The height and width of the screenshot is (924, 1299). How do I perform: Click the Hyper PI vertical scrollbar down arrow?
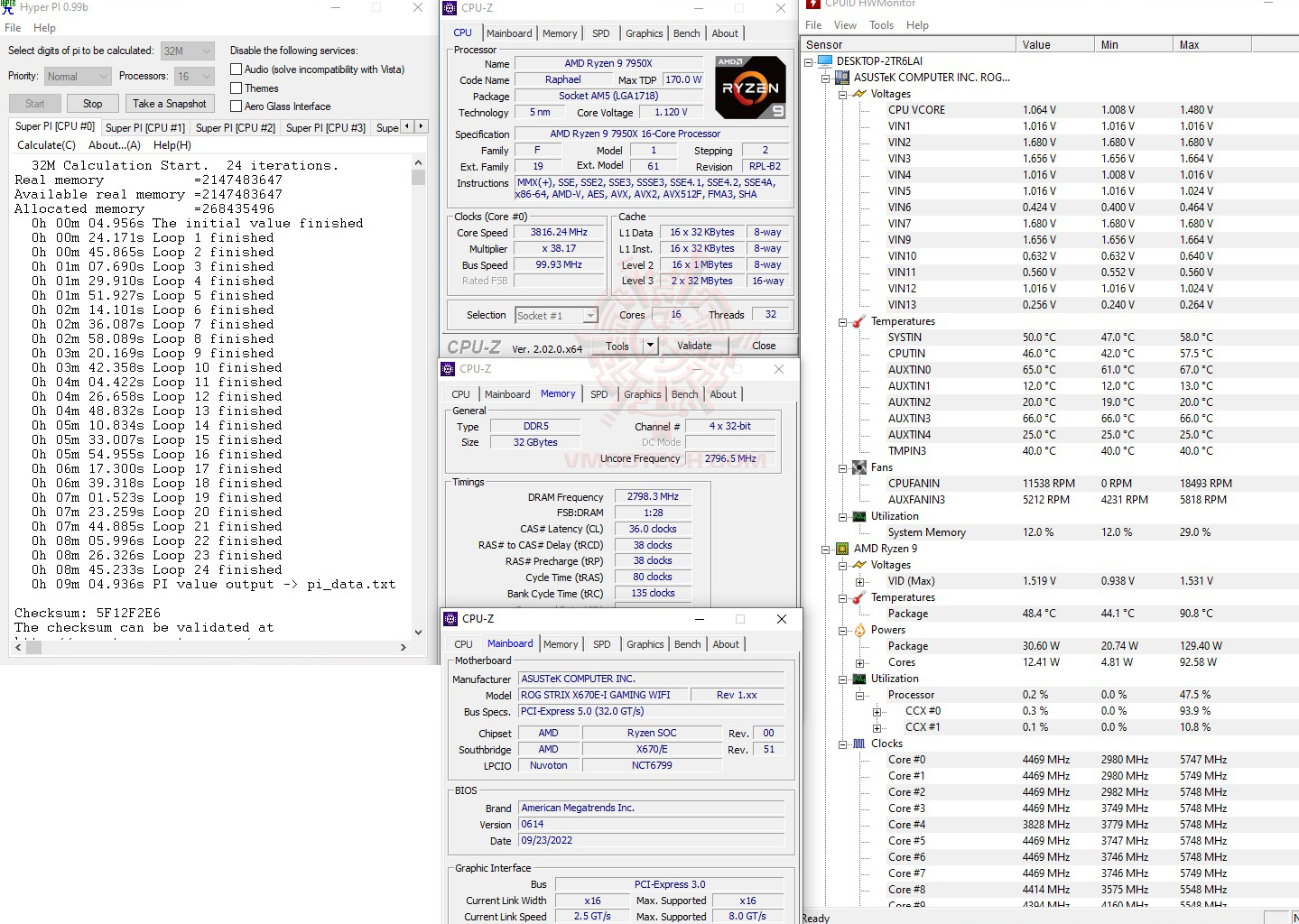418,633
